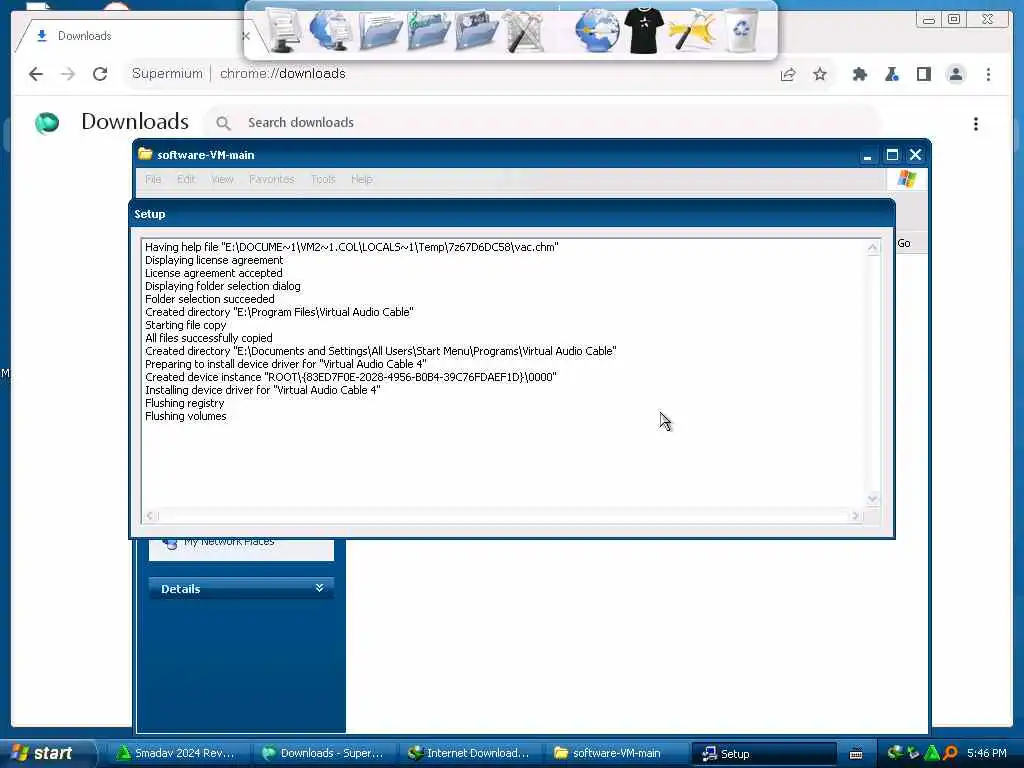
Task: Click the orange magnifier tray icon
Action: click(x=950, y=753)
